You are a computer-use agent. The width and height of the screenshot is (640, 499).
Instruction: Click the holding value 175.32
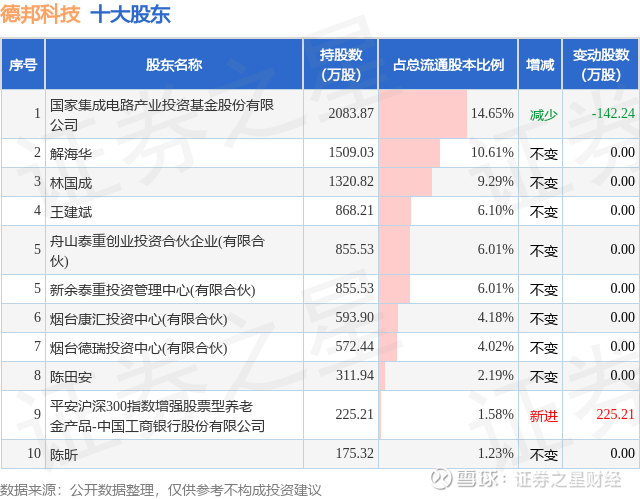354,453
